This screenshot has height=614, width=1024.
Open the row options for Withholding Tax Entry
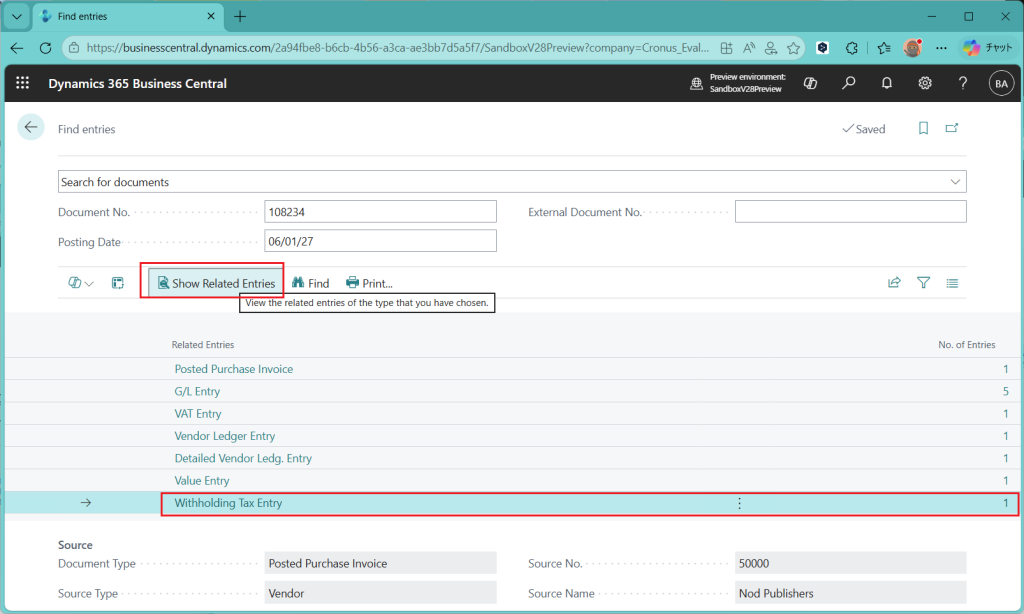click(x=739, y=504)
